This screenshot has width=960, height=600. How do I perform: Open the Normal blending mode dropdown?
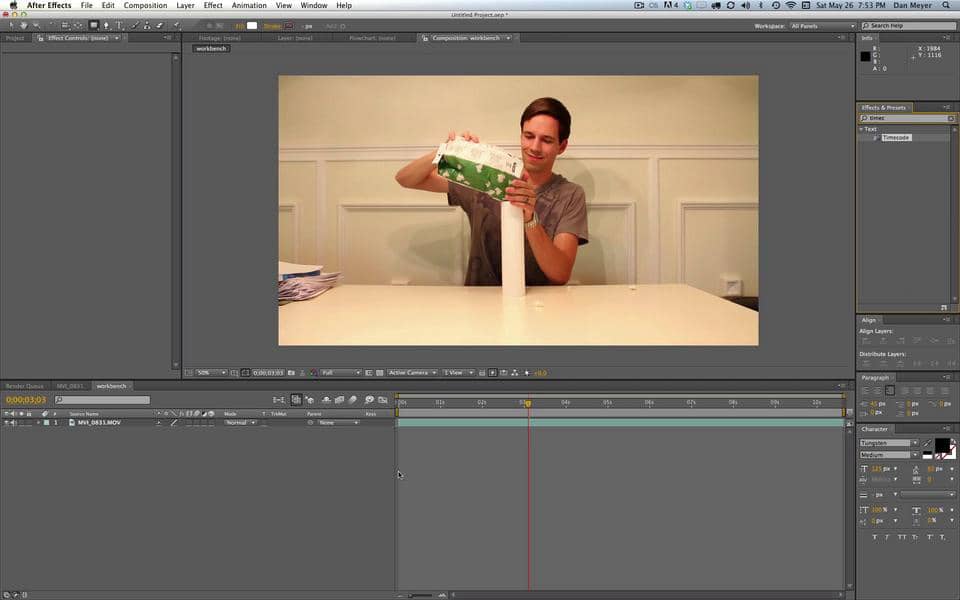click(240, 422)
